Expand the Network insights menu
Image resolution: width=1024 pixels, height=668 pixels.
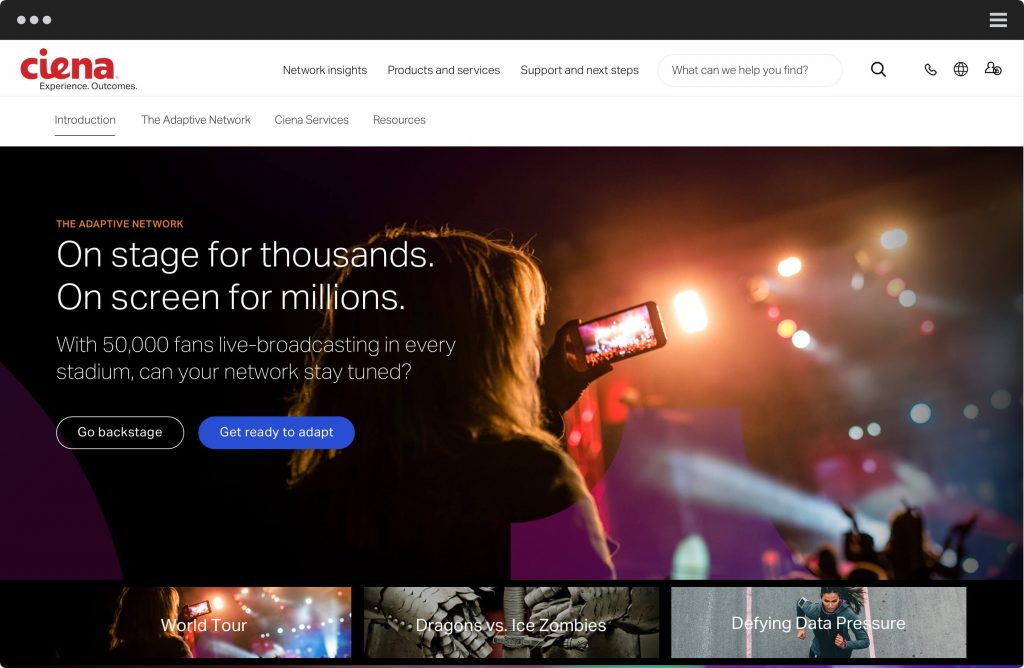click(x=324, y=71)
